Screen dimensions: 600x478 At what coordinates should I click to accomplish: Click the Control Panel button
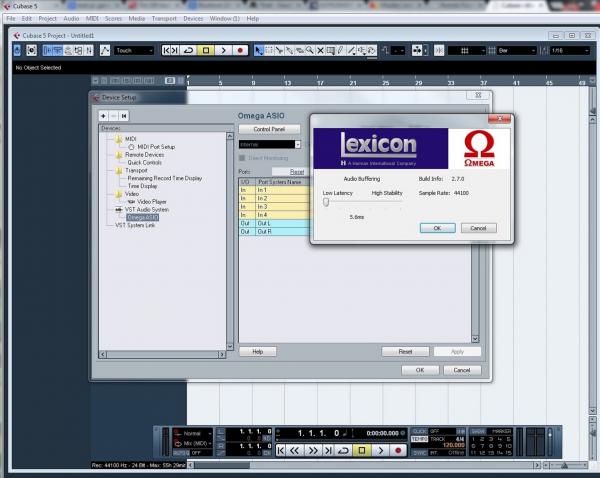coord(269,130)
